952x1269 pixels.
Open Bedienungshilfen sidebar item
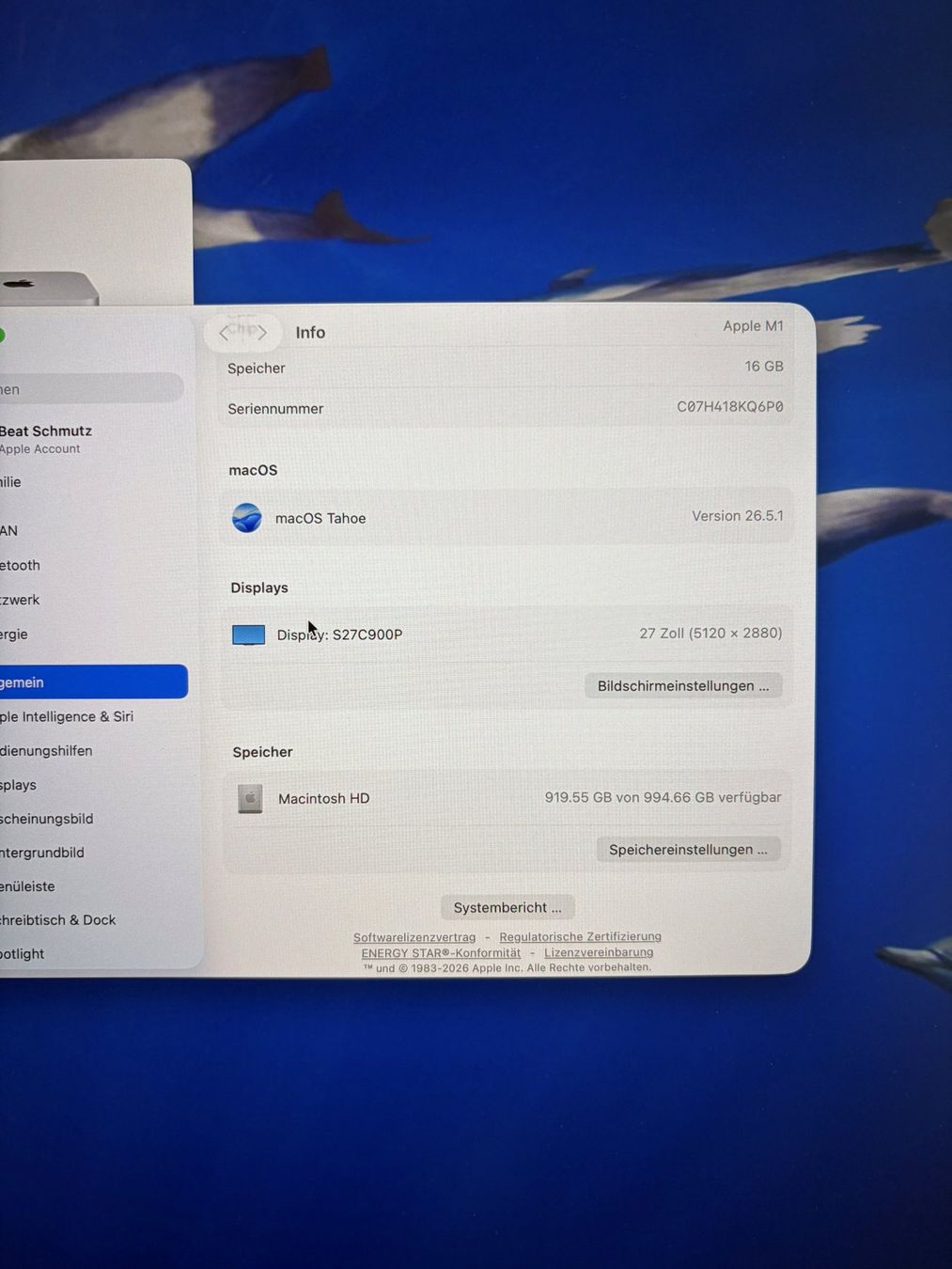pyautogui.click(x=46, y=751)
